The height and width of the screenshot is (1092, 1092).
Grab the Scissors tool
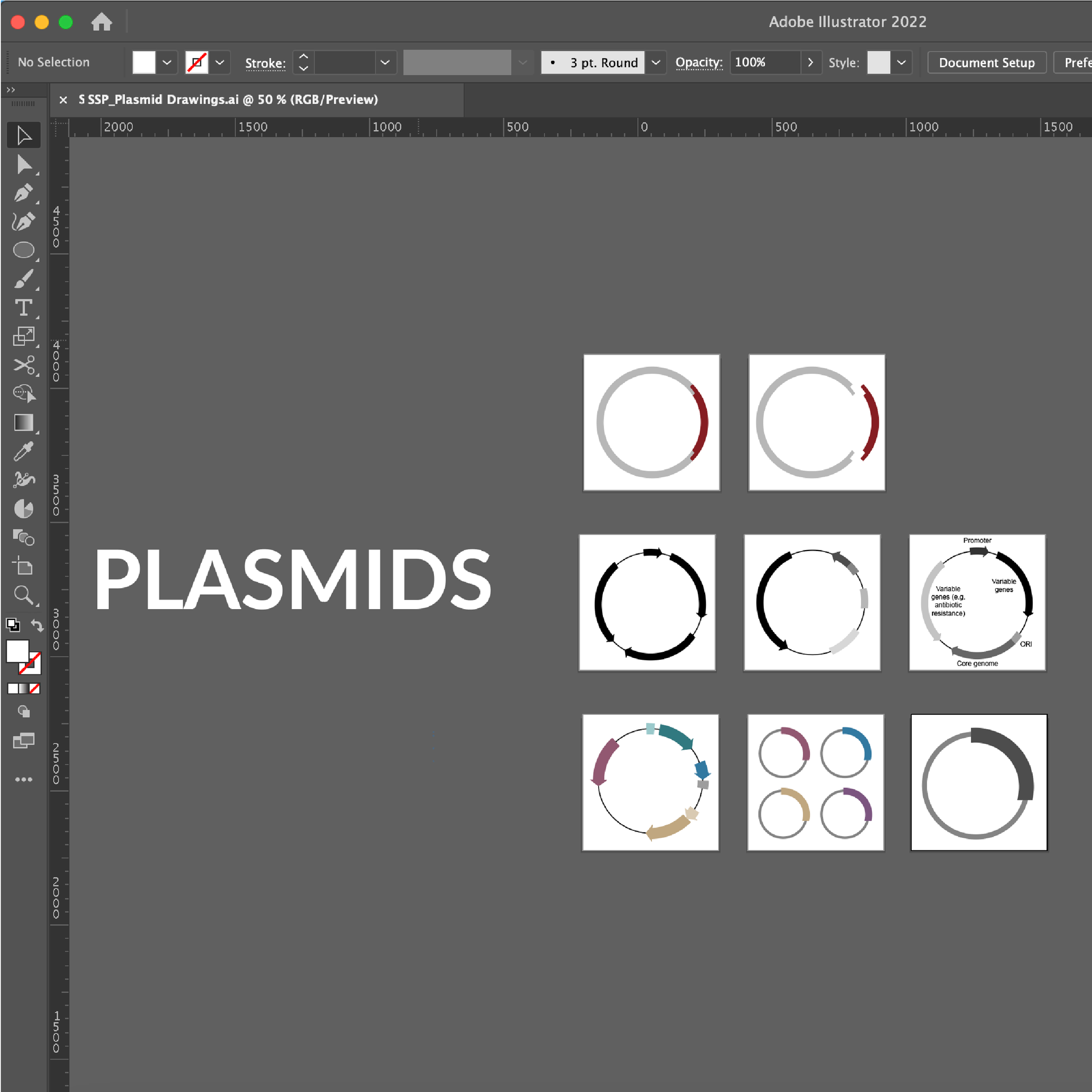pyautogui.click(x=24, y=366)
